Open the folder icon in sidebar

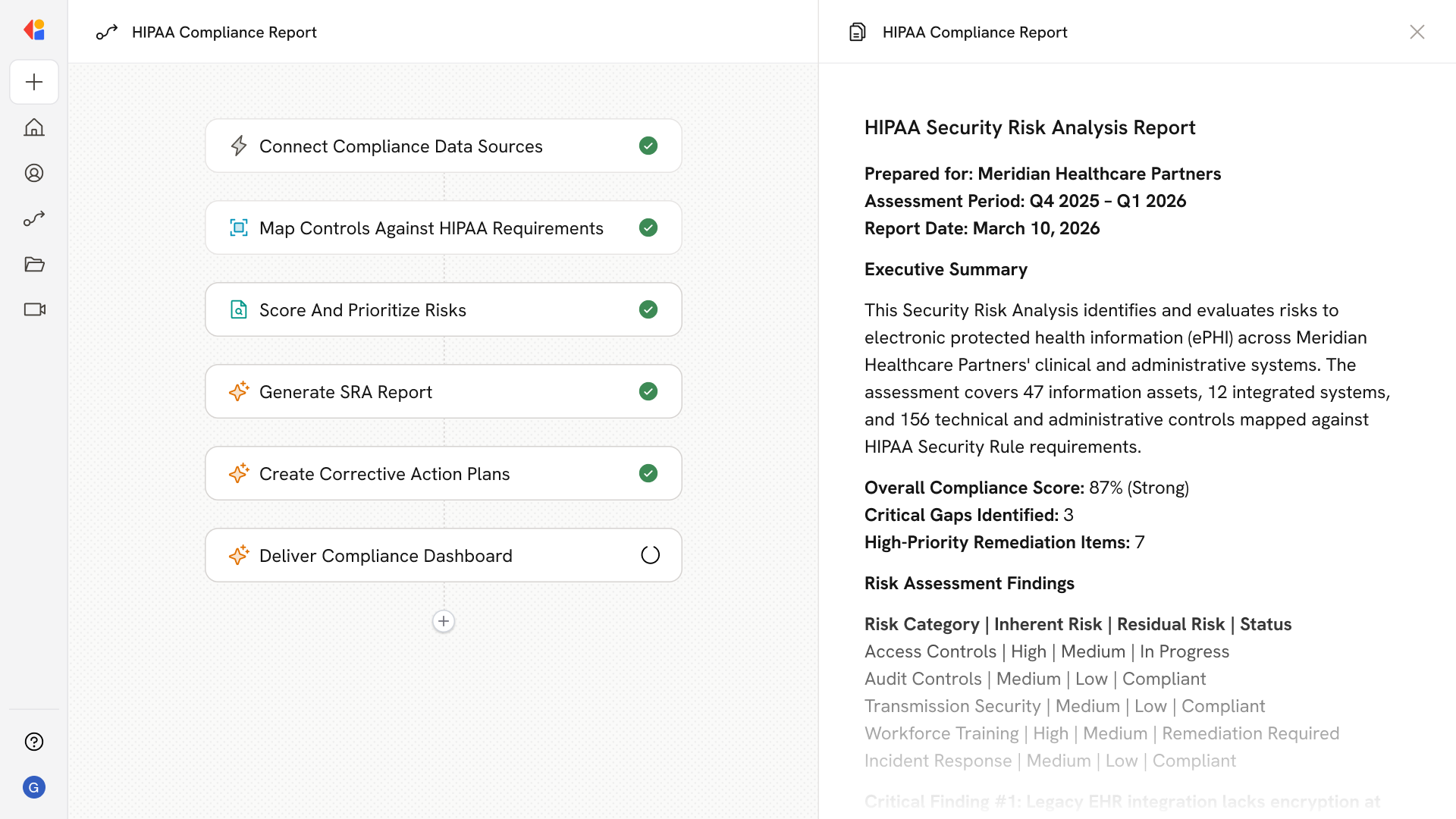34,264
